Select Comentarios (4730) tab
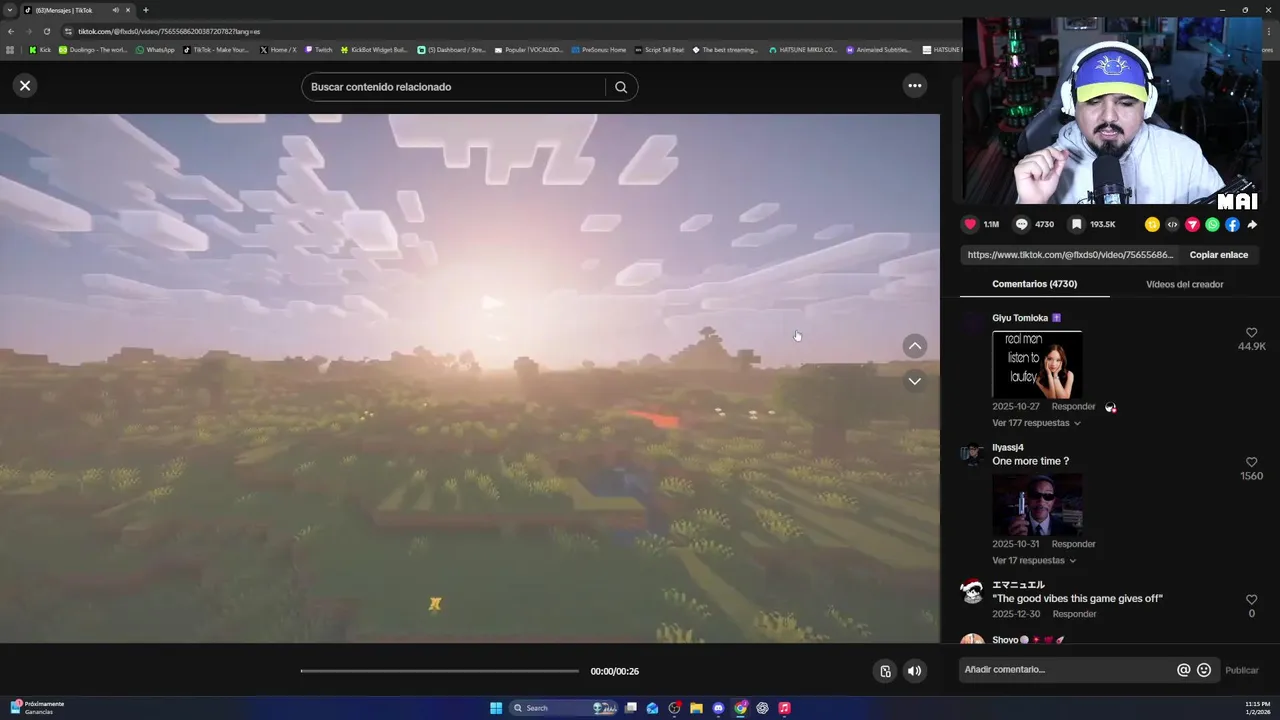 (x=1034, y=284)
